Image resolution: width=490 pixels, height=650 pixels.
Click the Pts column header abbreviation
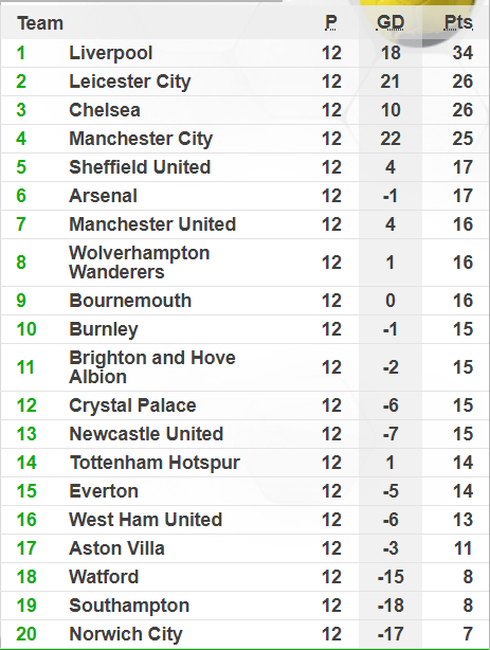(x=458, y=22)
